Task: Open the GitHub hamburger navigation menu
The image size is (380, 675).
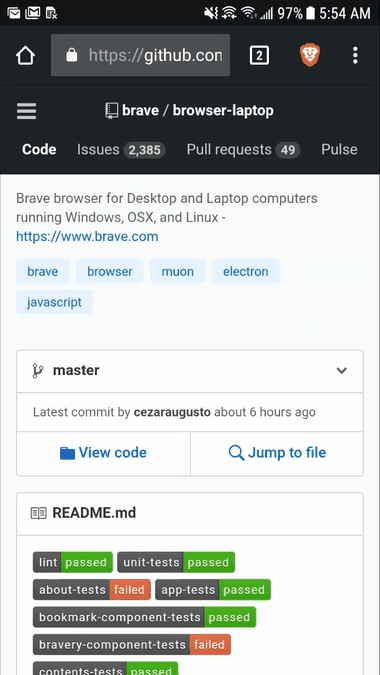Action: [x=27, y=111]
